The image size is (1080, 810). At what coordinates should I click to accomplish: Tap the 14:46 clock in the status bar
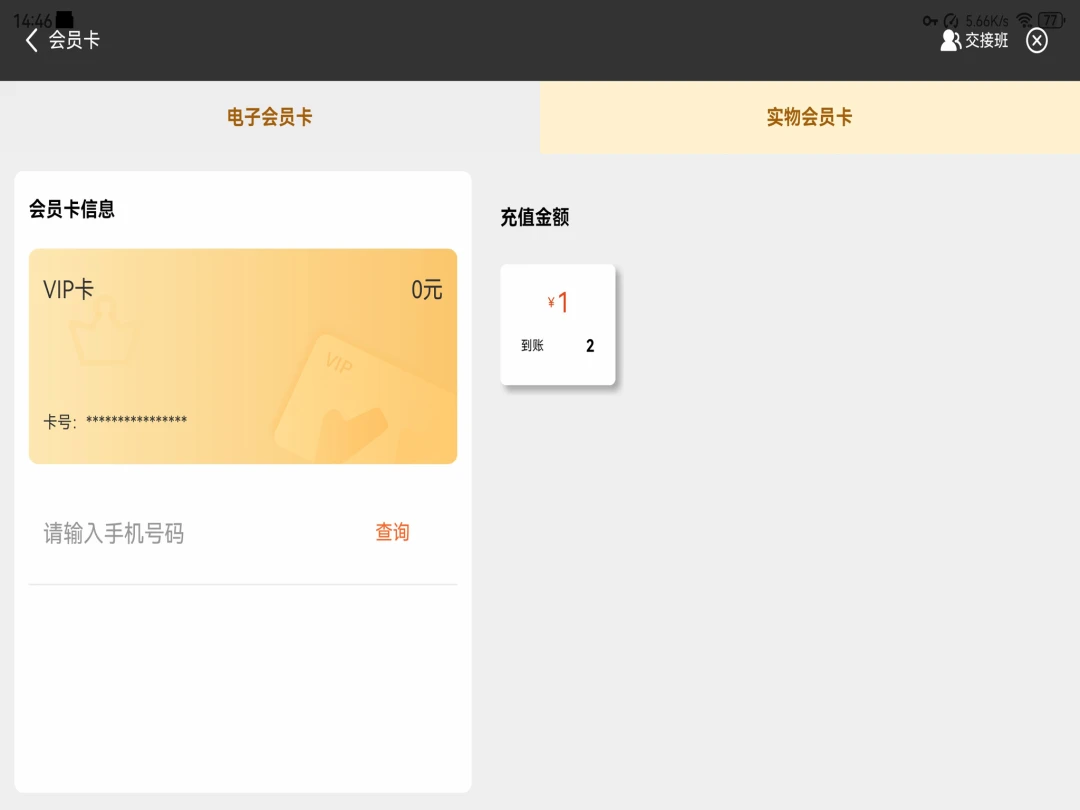pos(32,21)
